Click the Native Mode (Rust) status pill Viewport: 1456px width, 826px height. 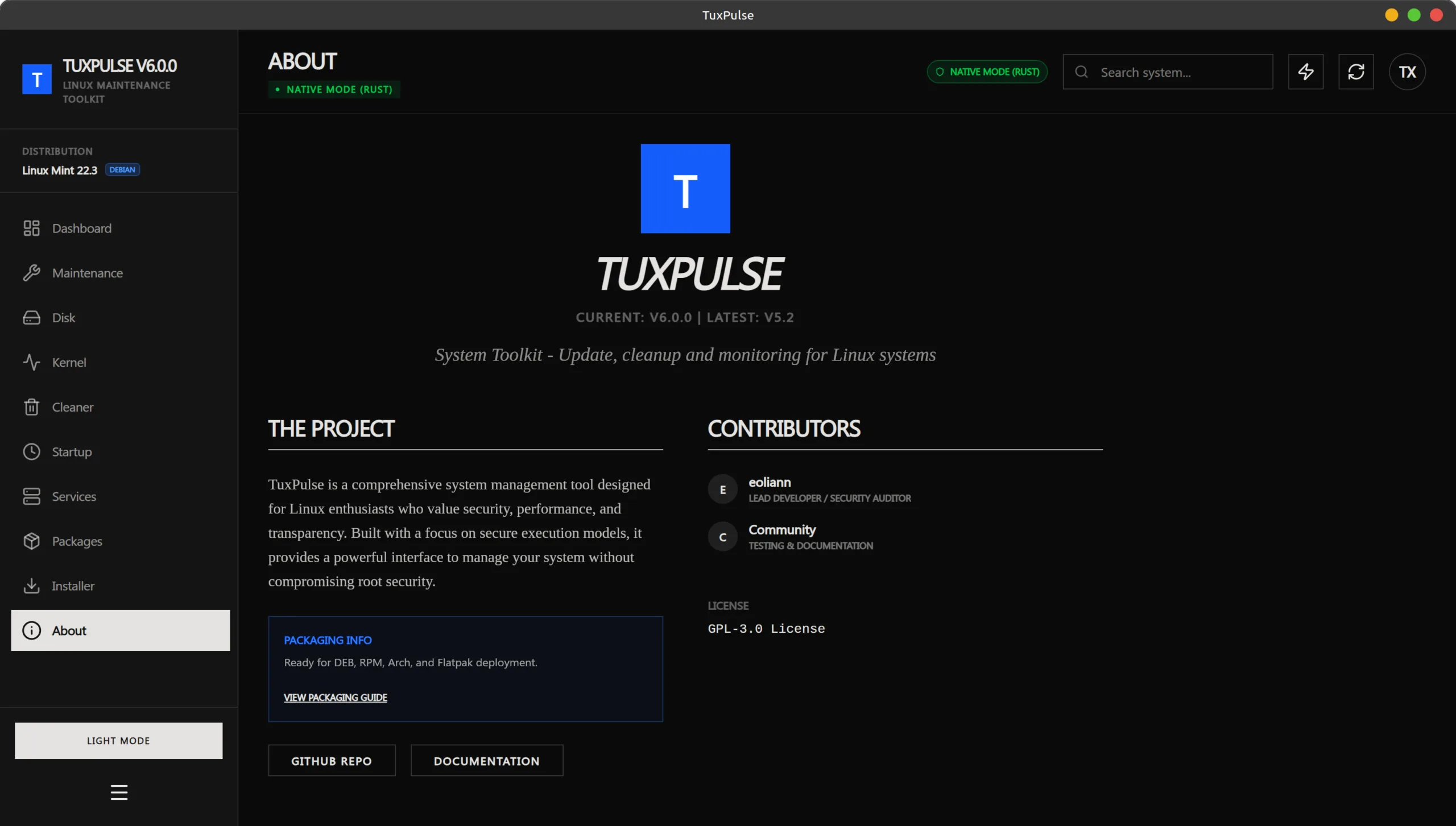pyautogui.click(x=987, y=72)
